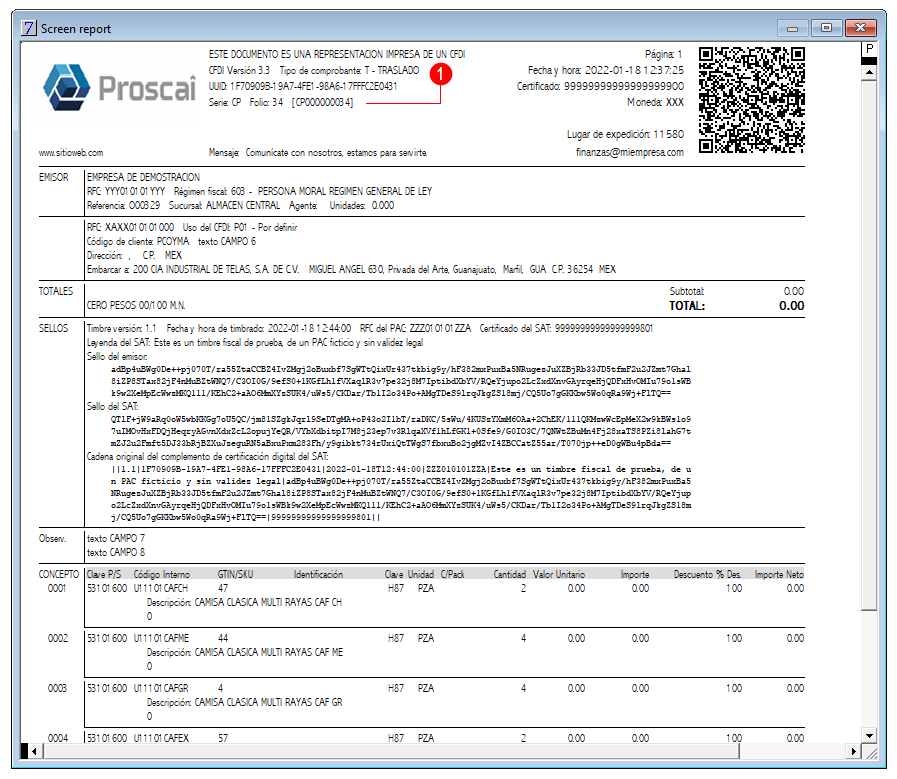Click the P button above the scrollbar
Viewport: 897px width, 779px height.
pyautogui.click(x=869, y=49)
